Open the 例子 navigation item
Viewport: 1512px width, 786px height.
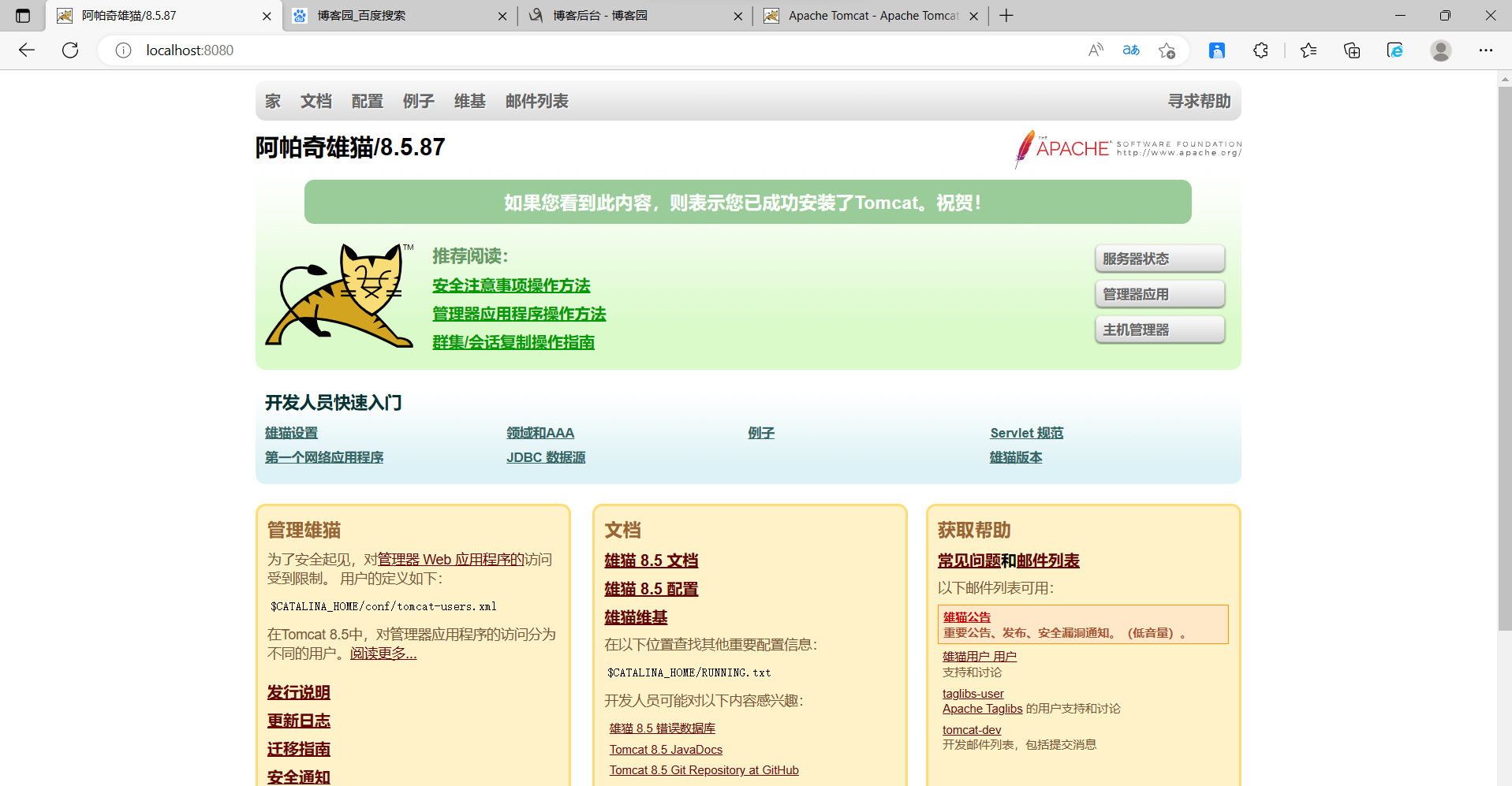click(x=419, y=102)
